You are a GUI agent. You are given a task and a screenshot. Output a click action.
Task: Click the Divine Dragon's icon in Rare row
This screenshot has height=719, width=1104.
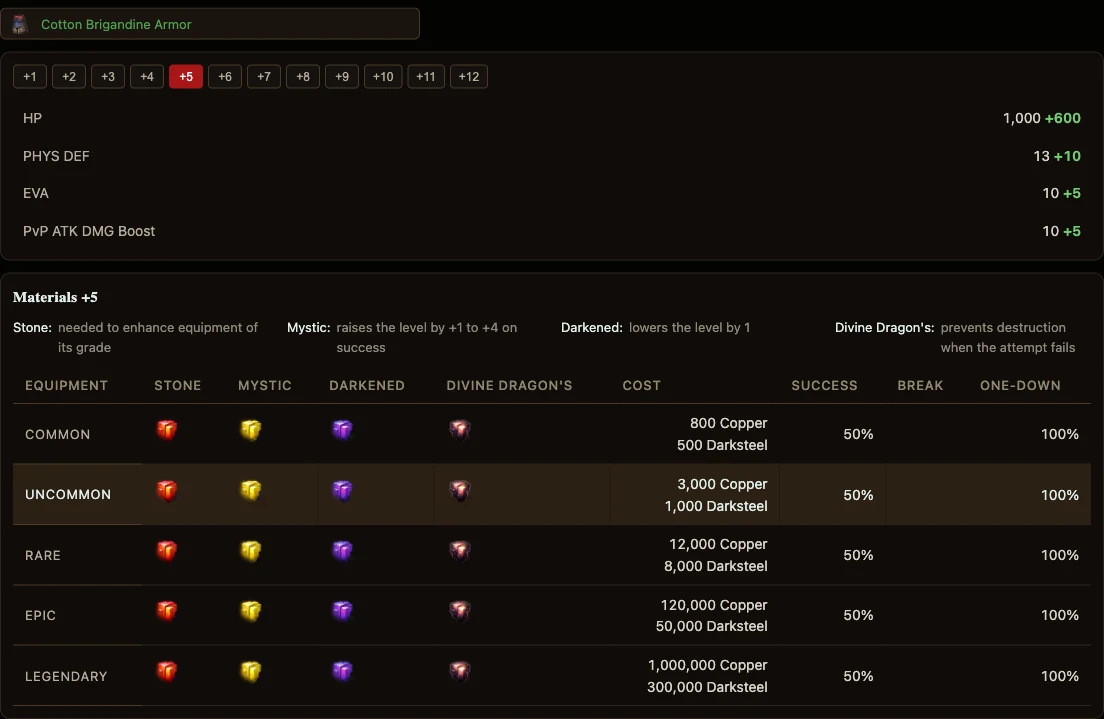(460, 550)
